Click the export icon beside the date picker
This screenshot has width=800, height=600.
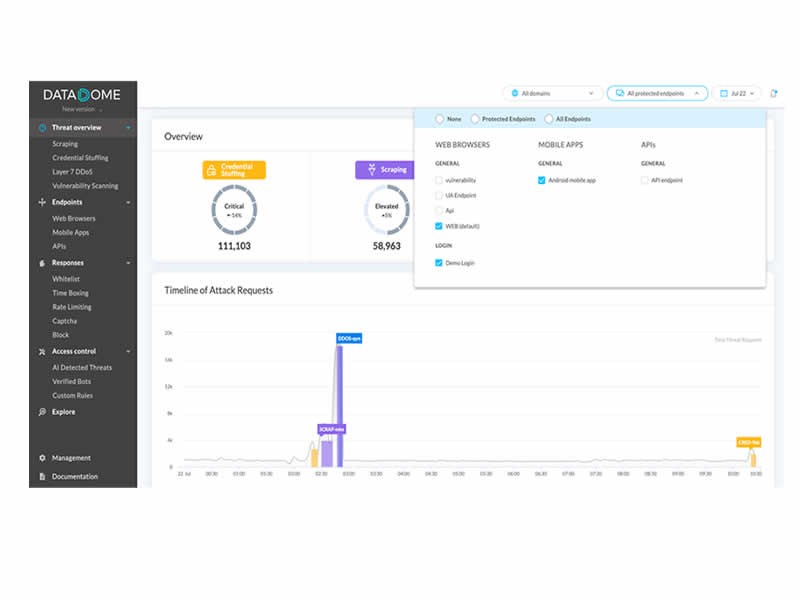[773, 93]
